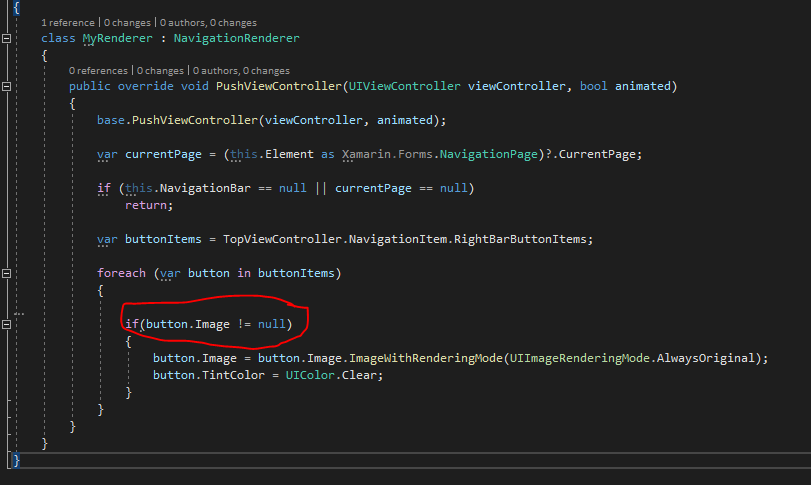Collapse the foreach loop outline
The image size is (811, 485).
[6, 273]
